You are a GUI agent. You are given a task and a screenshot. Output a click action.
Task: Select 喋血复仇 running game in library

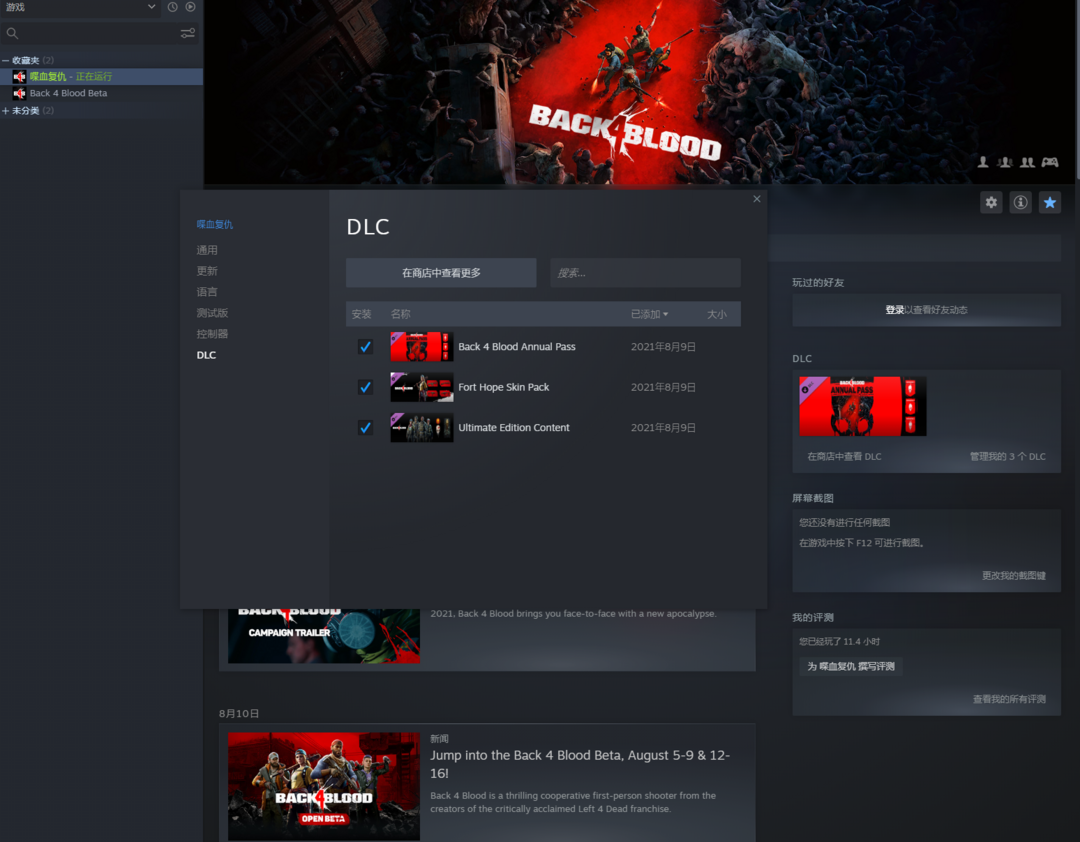pyautogui.click(x=101, y=76)
